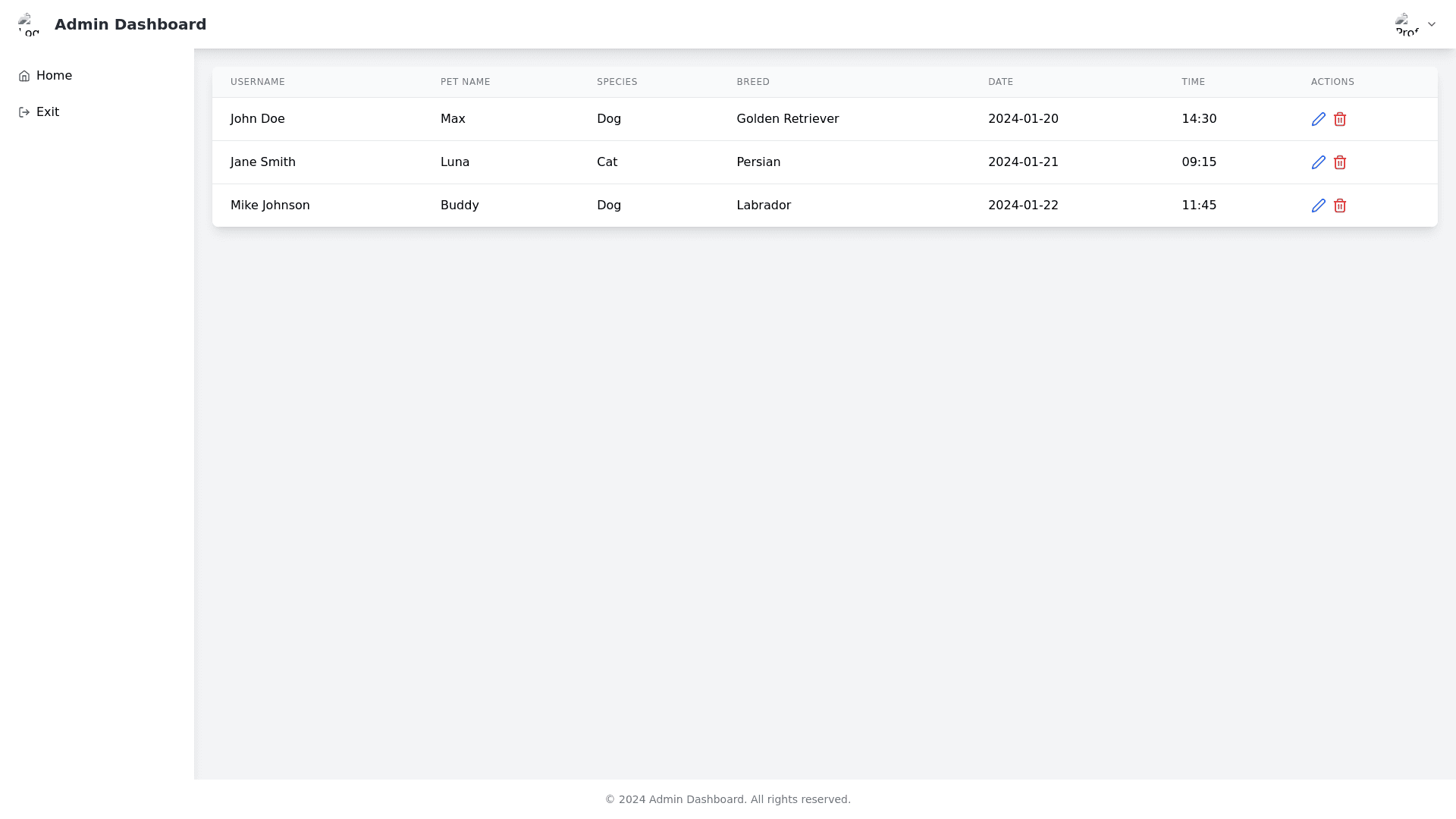Open the profile avatar at top right
Screen dimensions: 1456x819
point(1407,24)
